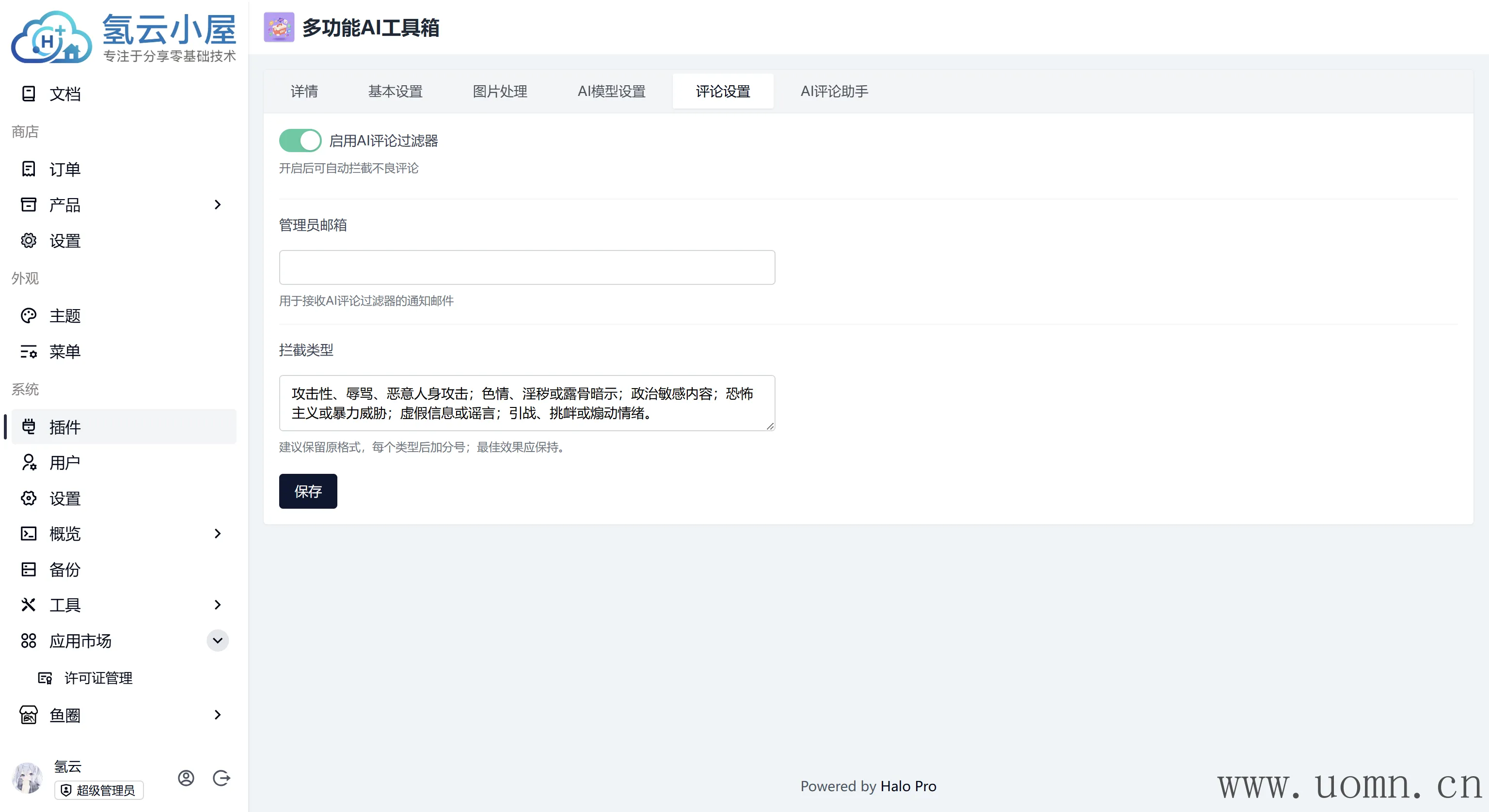This screenshot has height=812, width=1489.
Task: Open user profile circle icon at bottom
Action: point(186,778)
